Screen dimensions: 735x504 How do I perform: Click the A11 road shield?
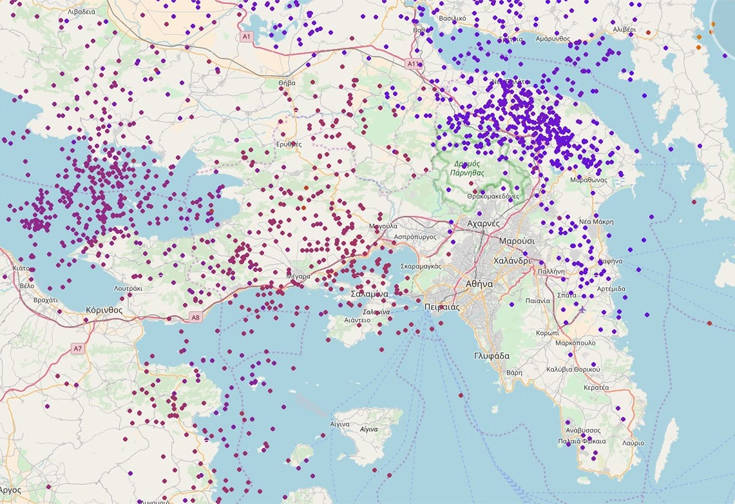pyautogui.click(x=413, y=63)
